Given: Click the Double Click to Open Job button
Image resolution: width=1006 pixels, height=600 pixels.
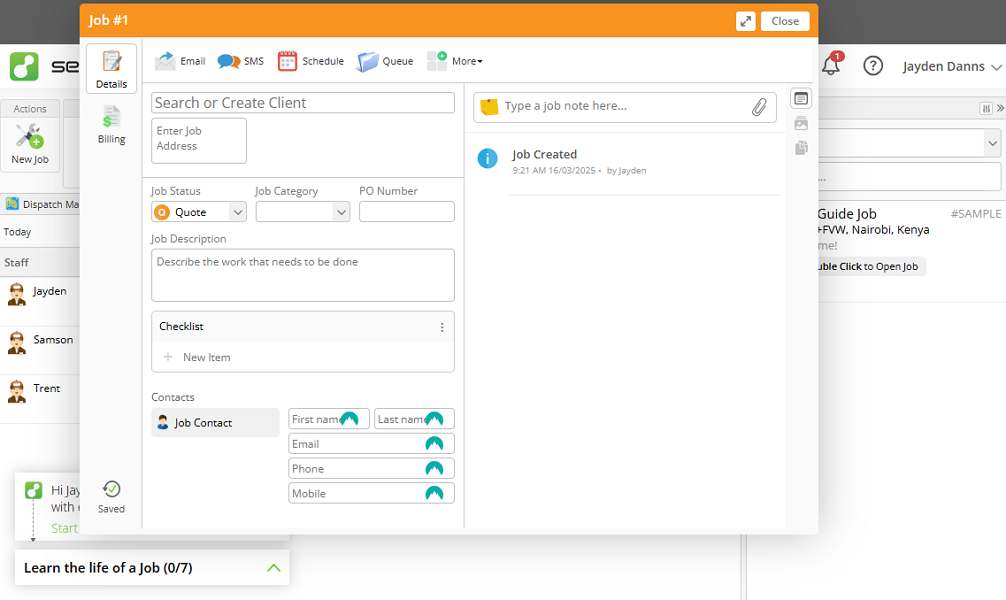Looking at the screenshot, I should click(871, 266).
